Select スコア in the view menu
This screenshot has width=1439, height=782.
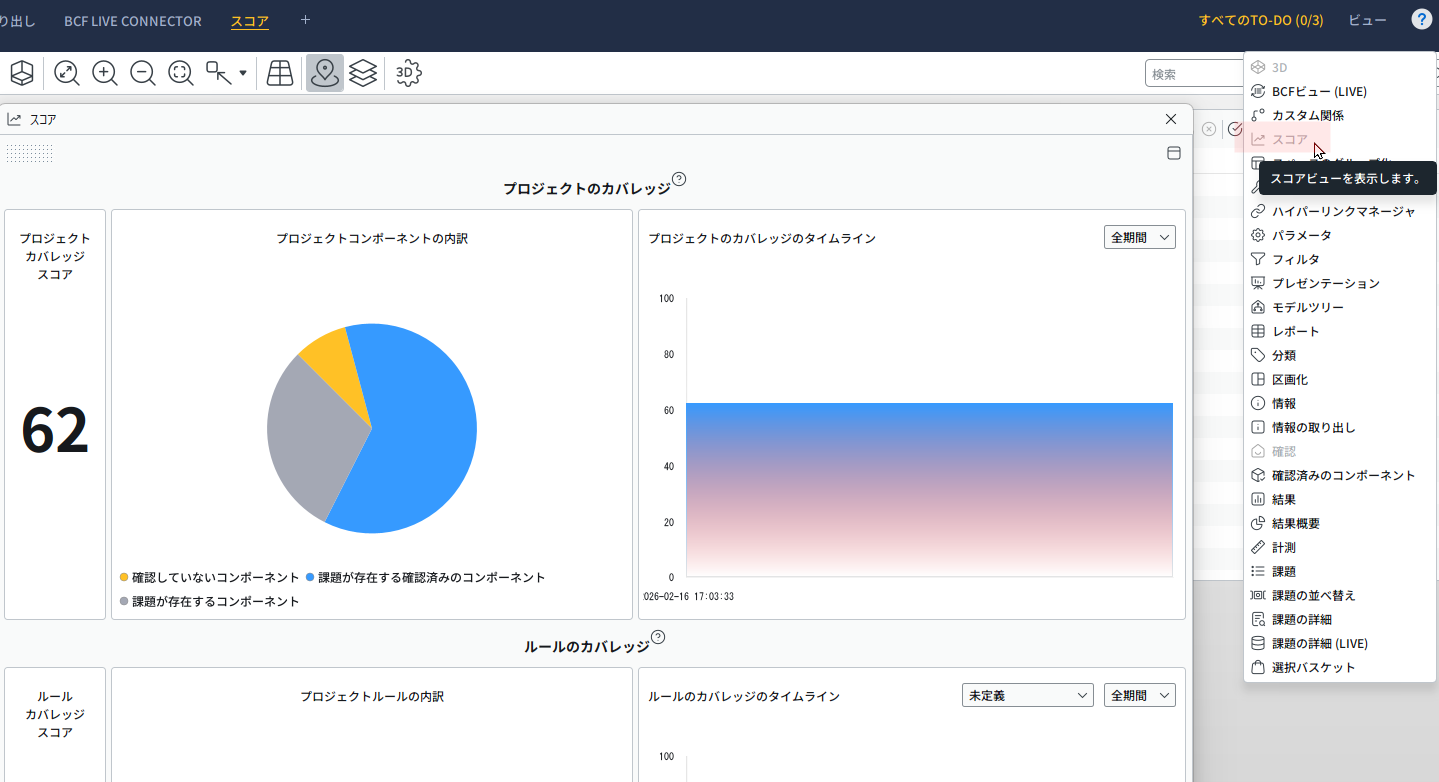click(x=1340, y=139)
